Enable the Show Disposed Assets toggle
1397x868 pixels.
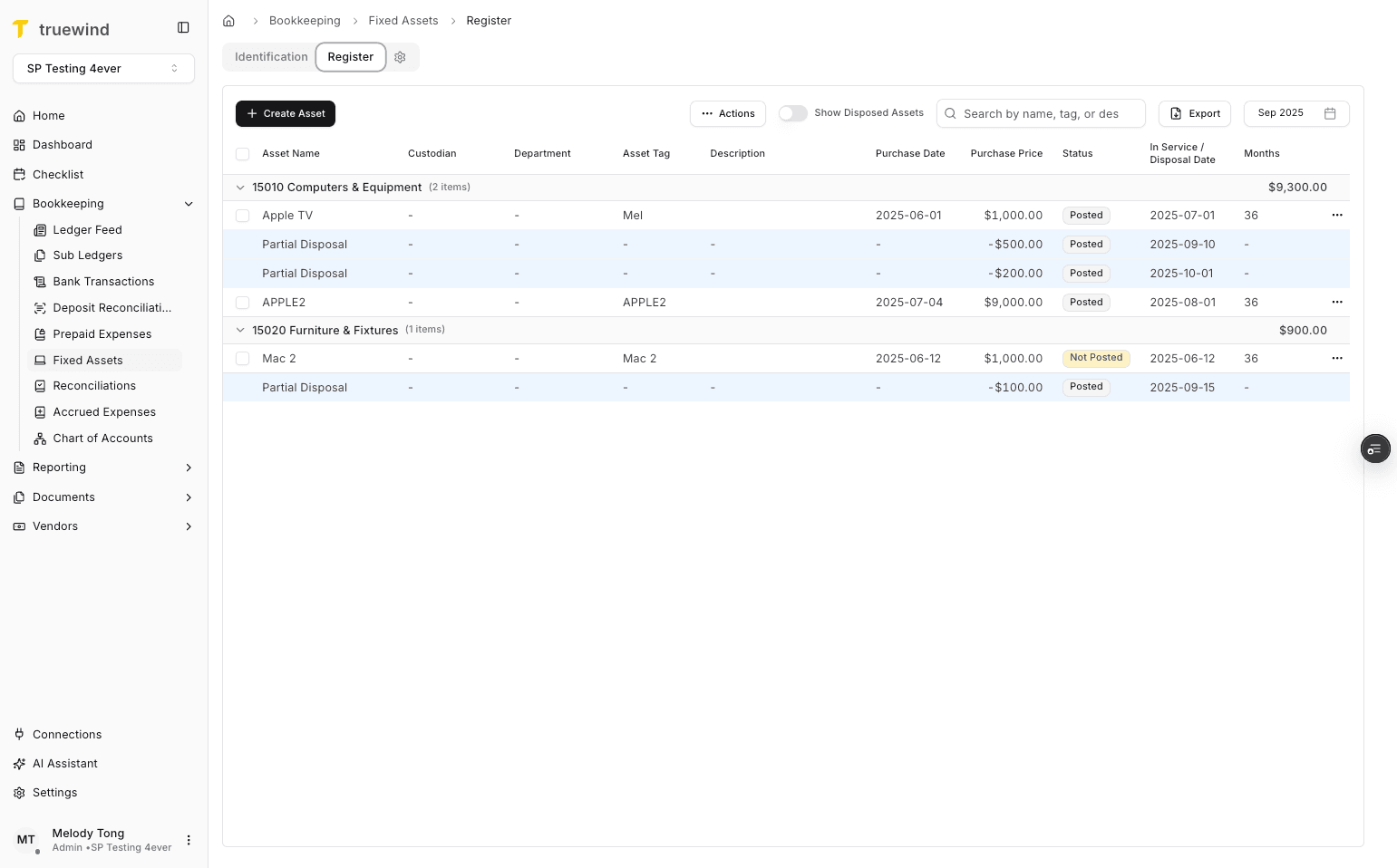coord(792,113)
